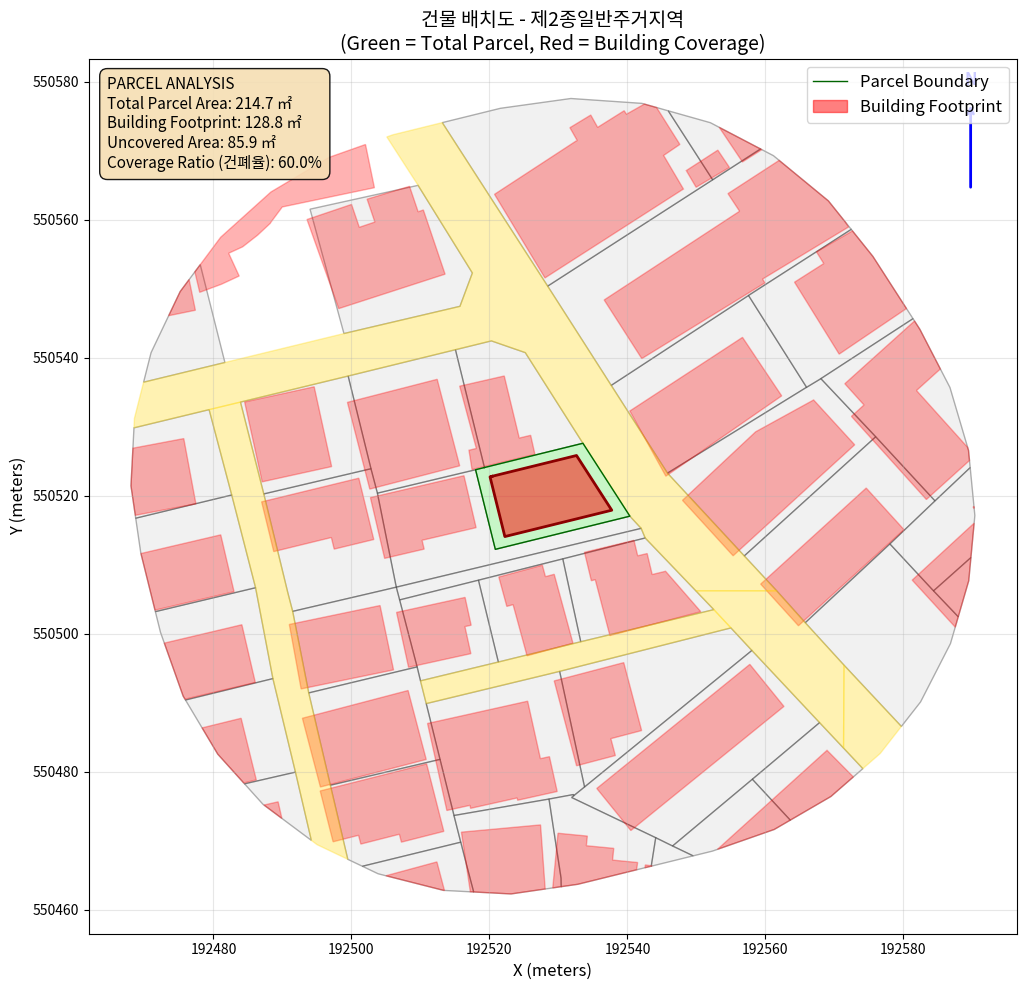Click the dark red highlighted building footprint
1027x990 pixels.
(x=550, y=495)
